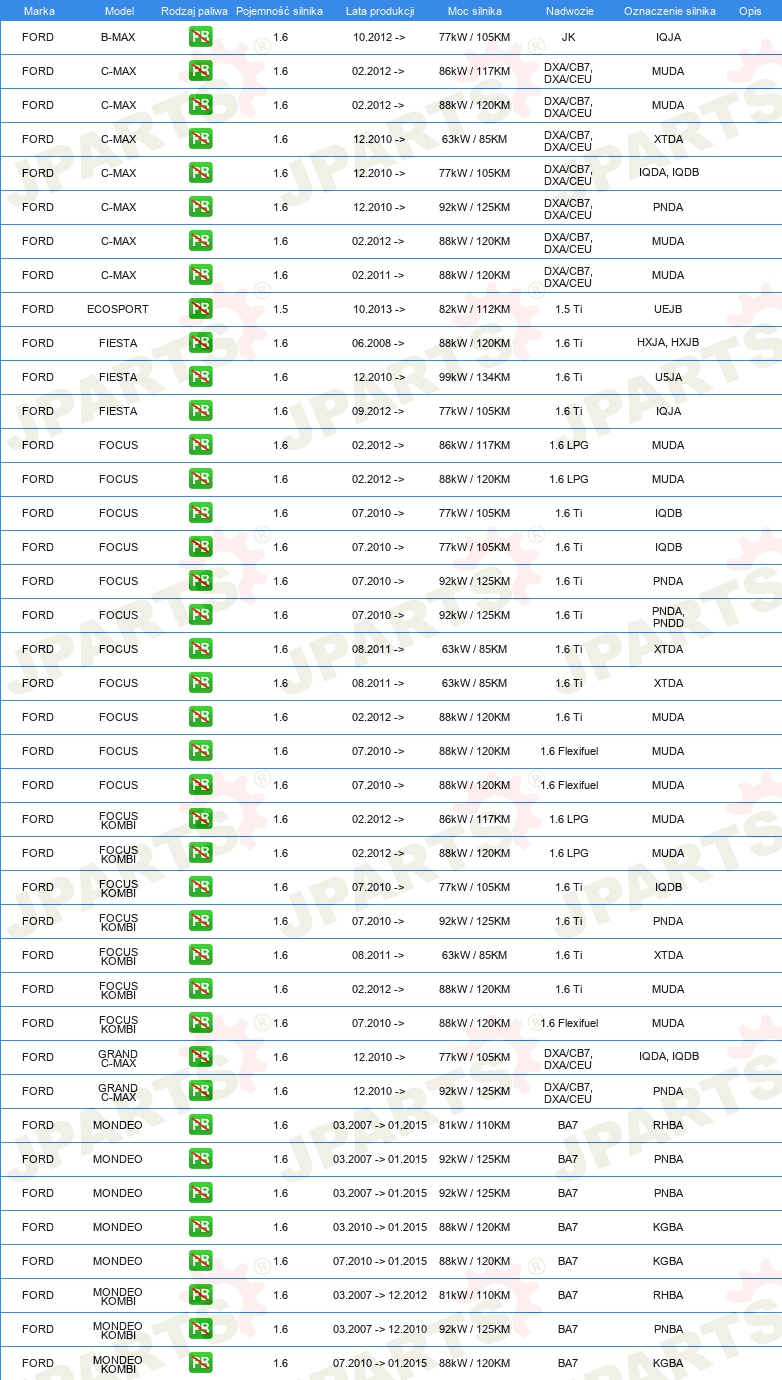Click the fuel icon for FIESTA 77kW IQJA
Viewport: 782px width, 1380px height.
tap(200, 411)
